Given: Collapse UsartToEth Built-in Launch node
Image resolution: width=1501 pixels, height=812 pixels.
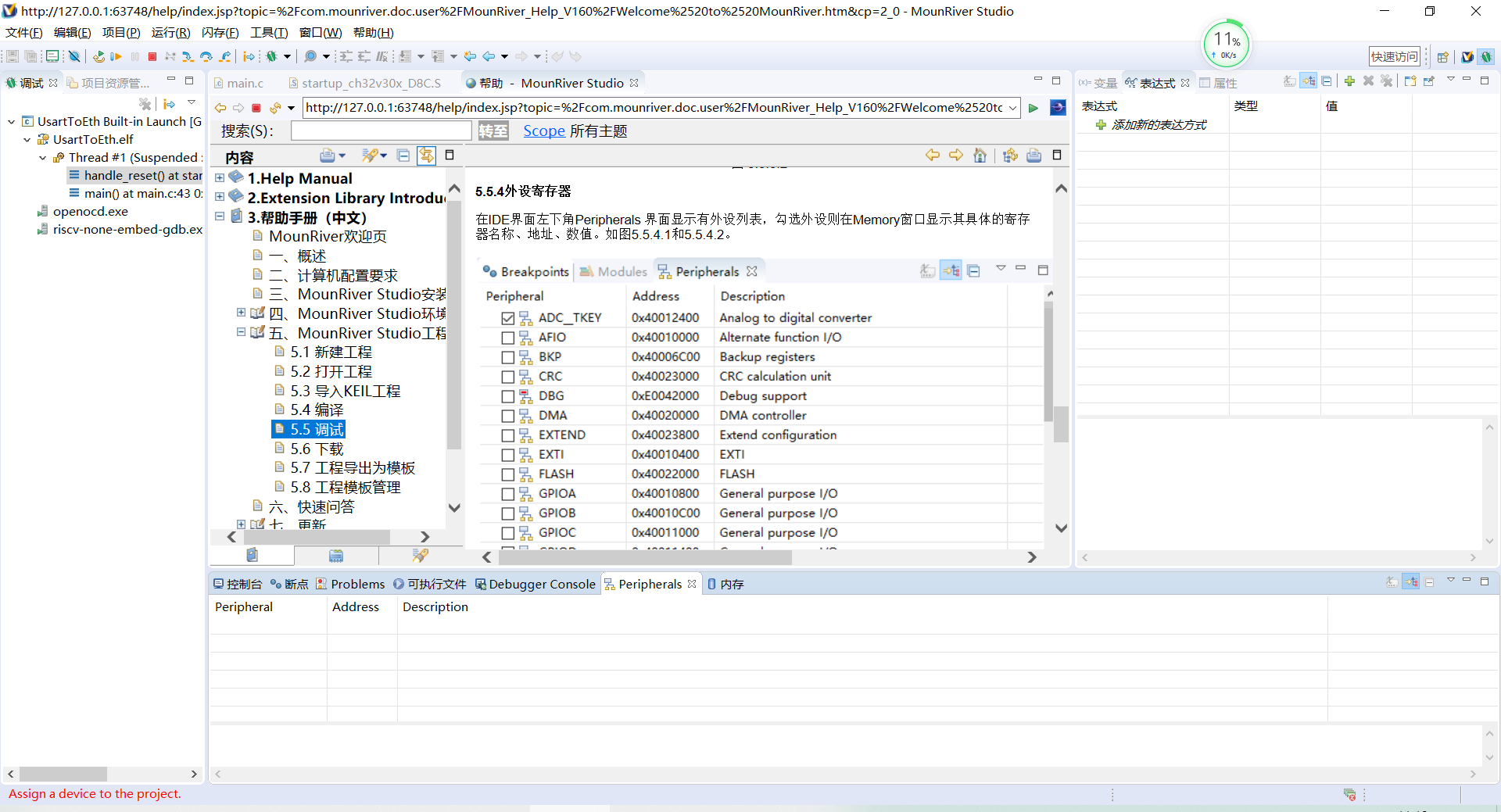Looking at the screenshot, I should point(11,122).
